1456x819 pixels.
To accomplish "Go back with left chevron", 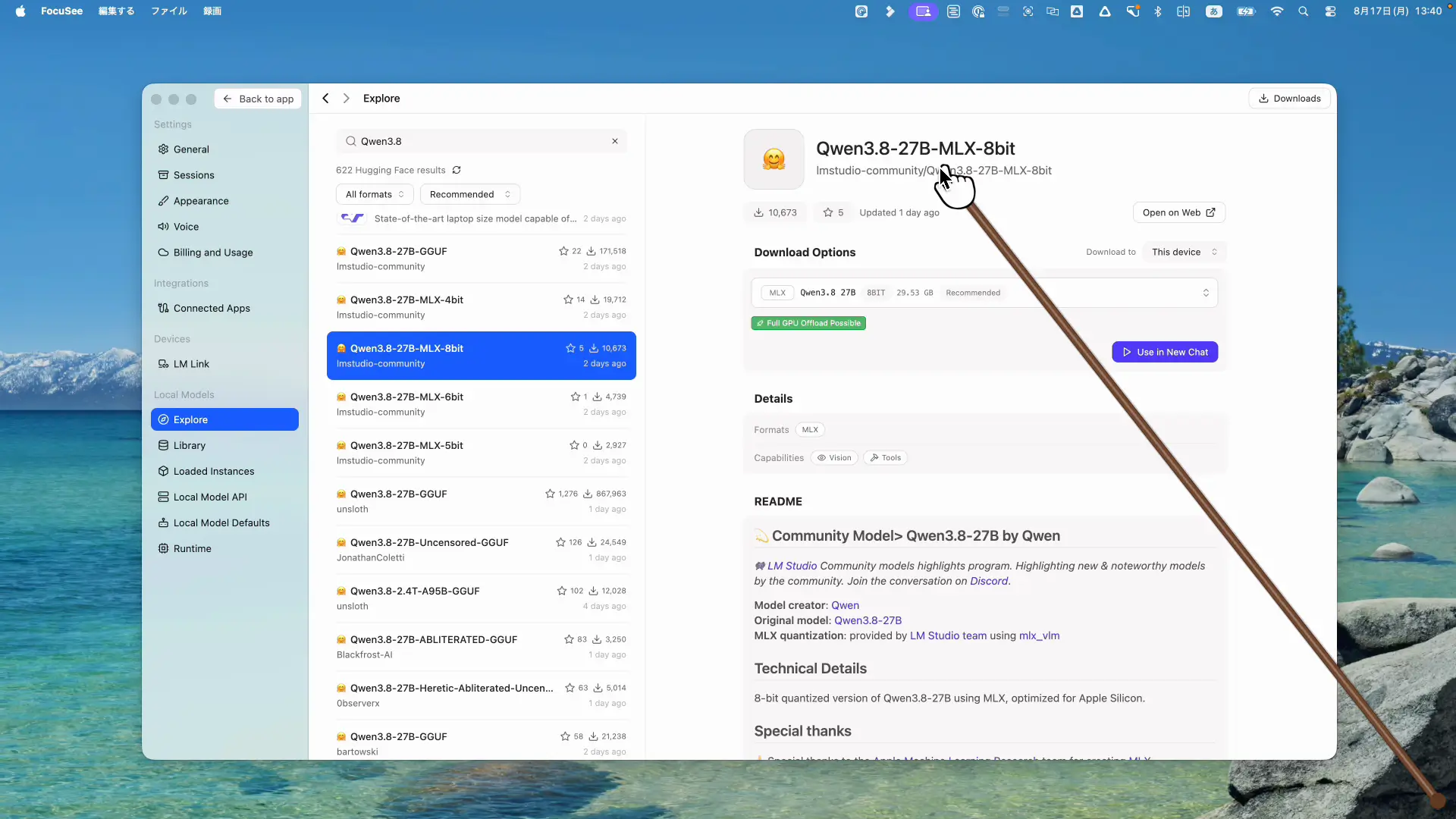I will tap(325, 99).
